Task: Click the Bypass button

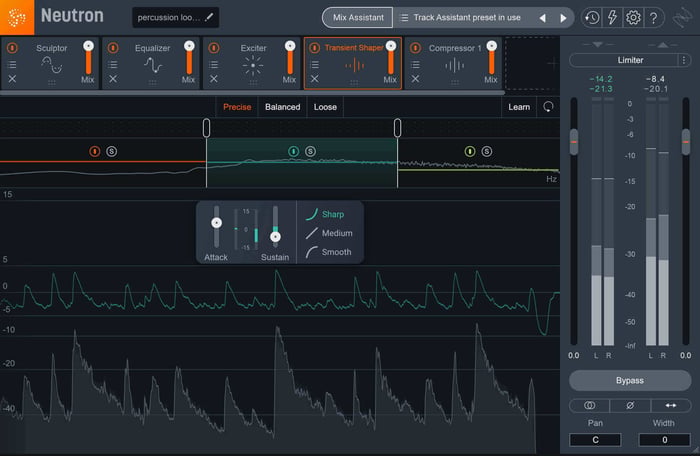Action: (630, 381)
